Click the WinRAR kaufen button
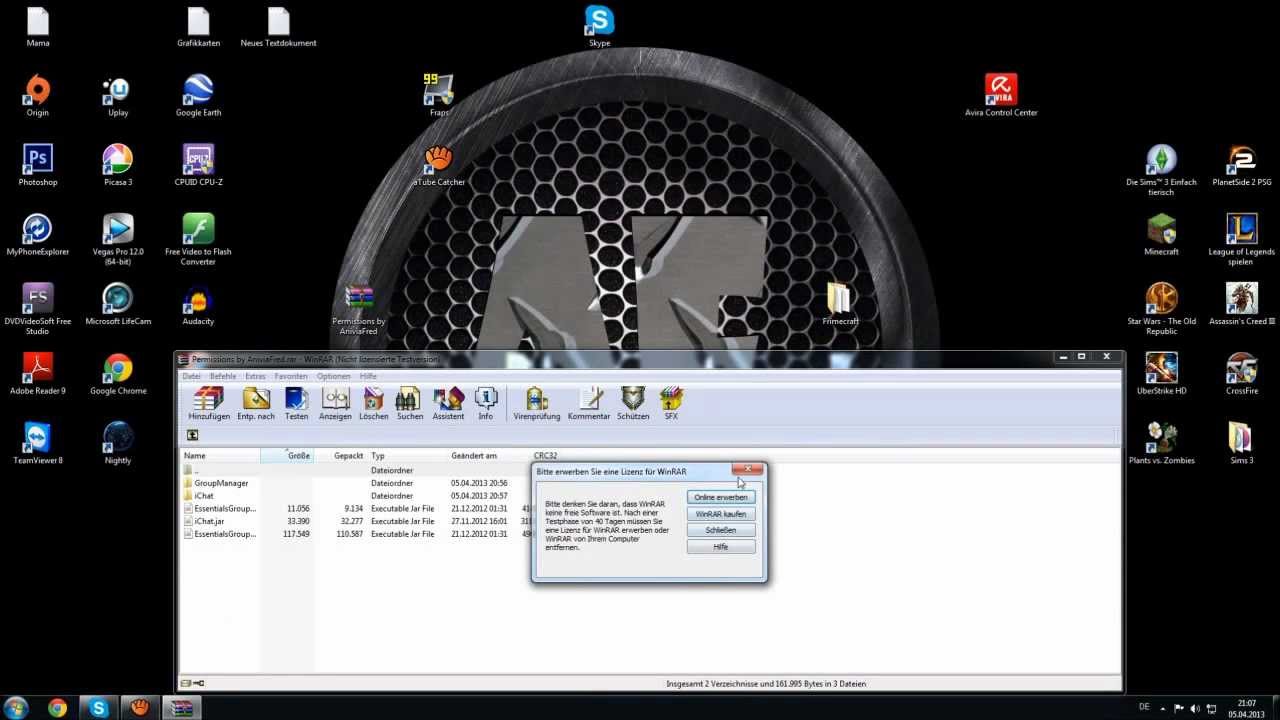Image resolution: width=1280 pixels, height=720 pixels. point(721,514)
